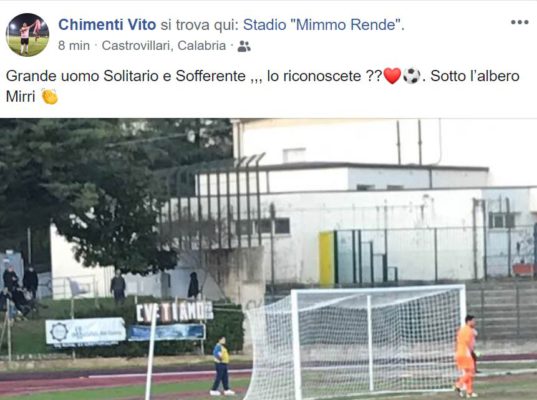Open the Castrovillari, Calabria location link
This screenshot has width=537, height=400.
pos(164,46)
